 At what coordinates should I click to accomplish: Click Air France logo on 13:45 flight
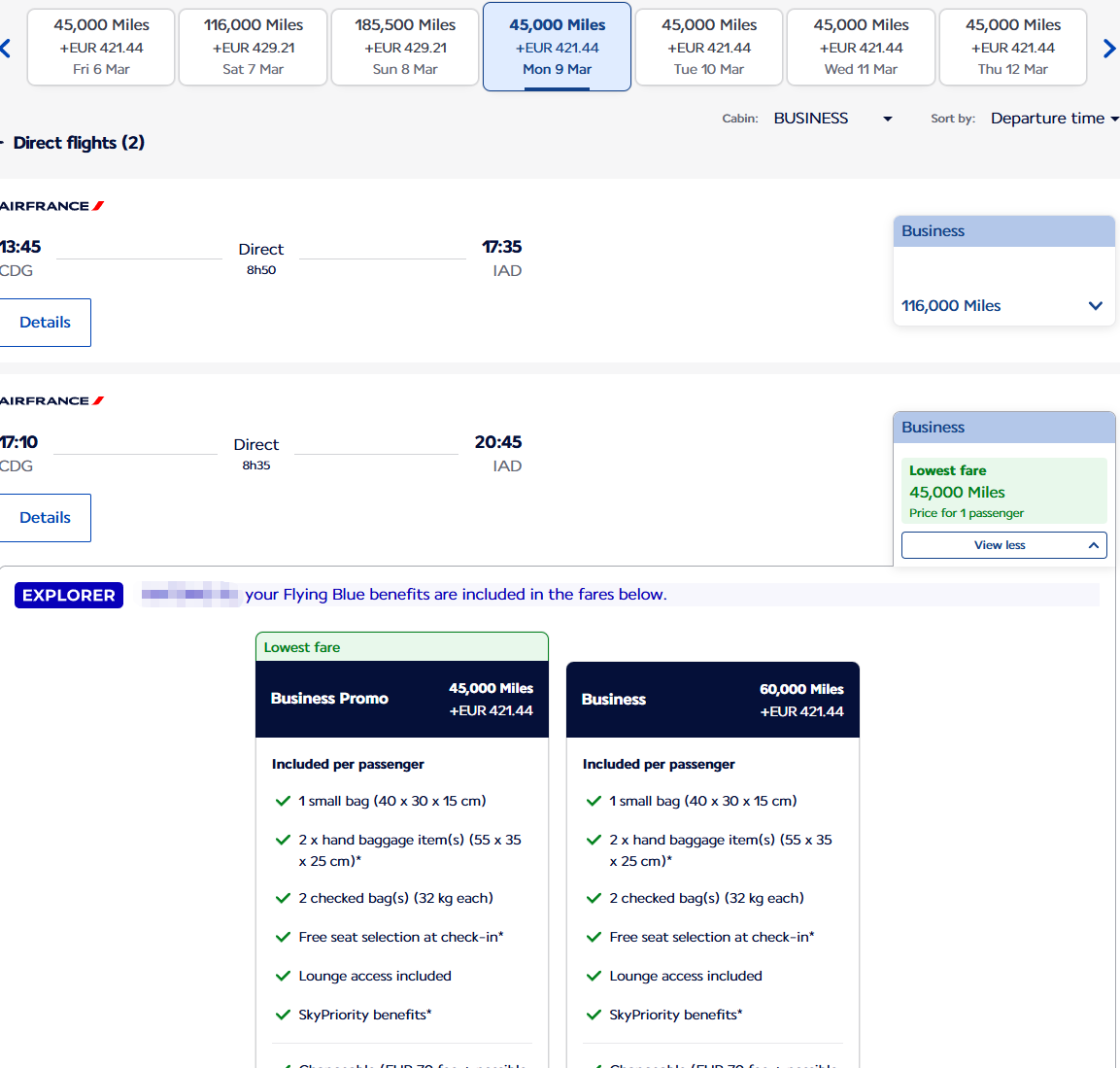click(x=51, y=206)
